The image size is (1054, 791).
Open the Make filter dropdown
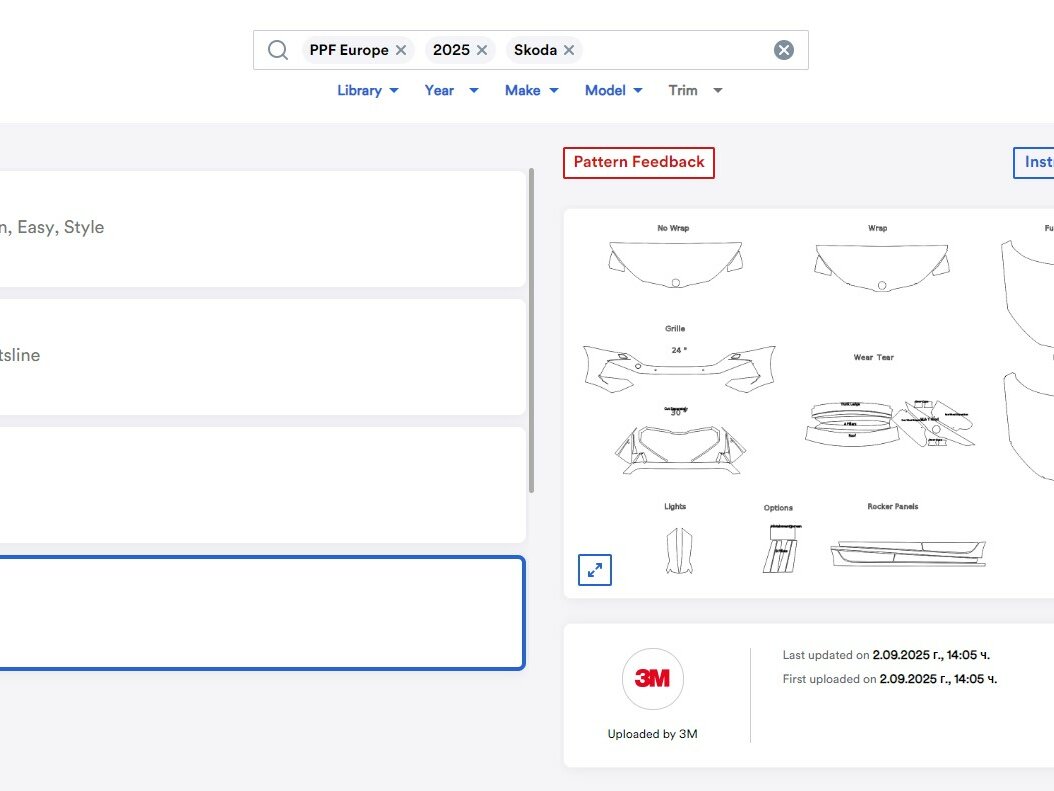[x=531, y=90]
